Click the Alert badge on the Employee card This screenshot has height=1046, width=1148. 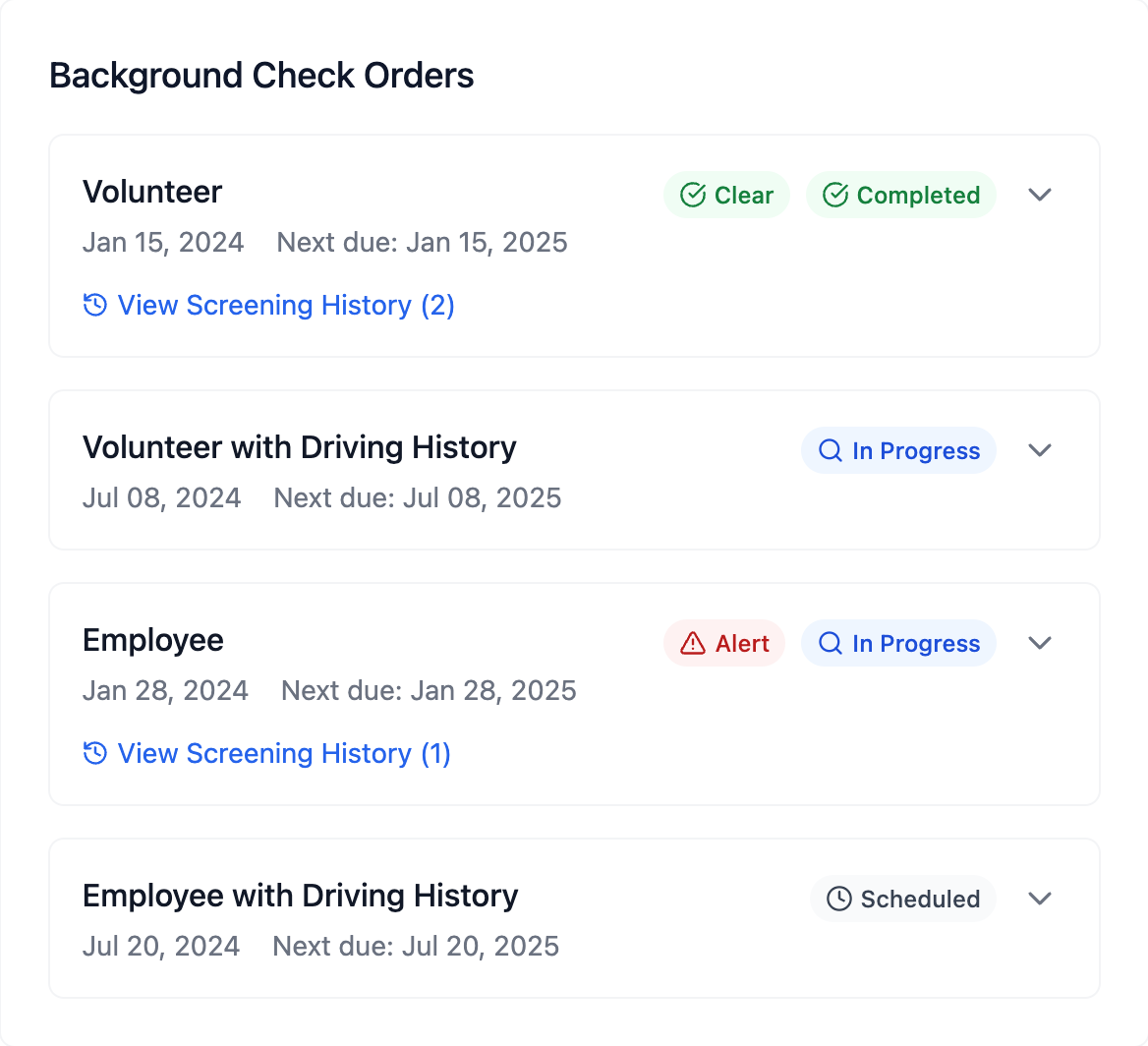tap(724, 643)
